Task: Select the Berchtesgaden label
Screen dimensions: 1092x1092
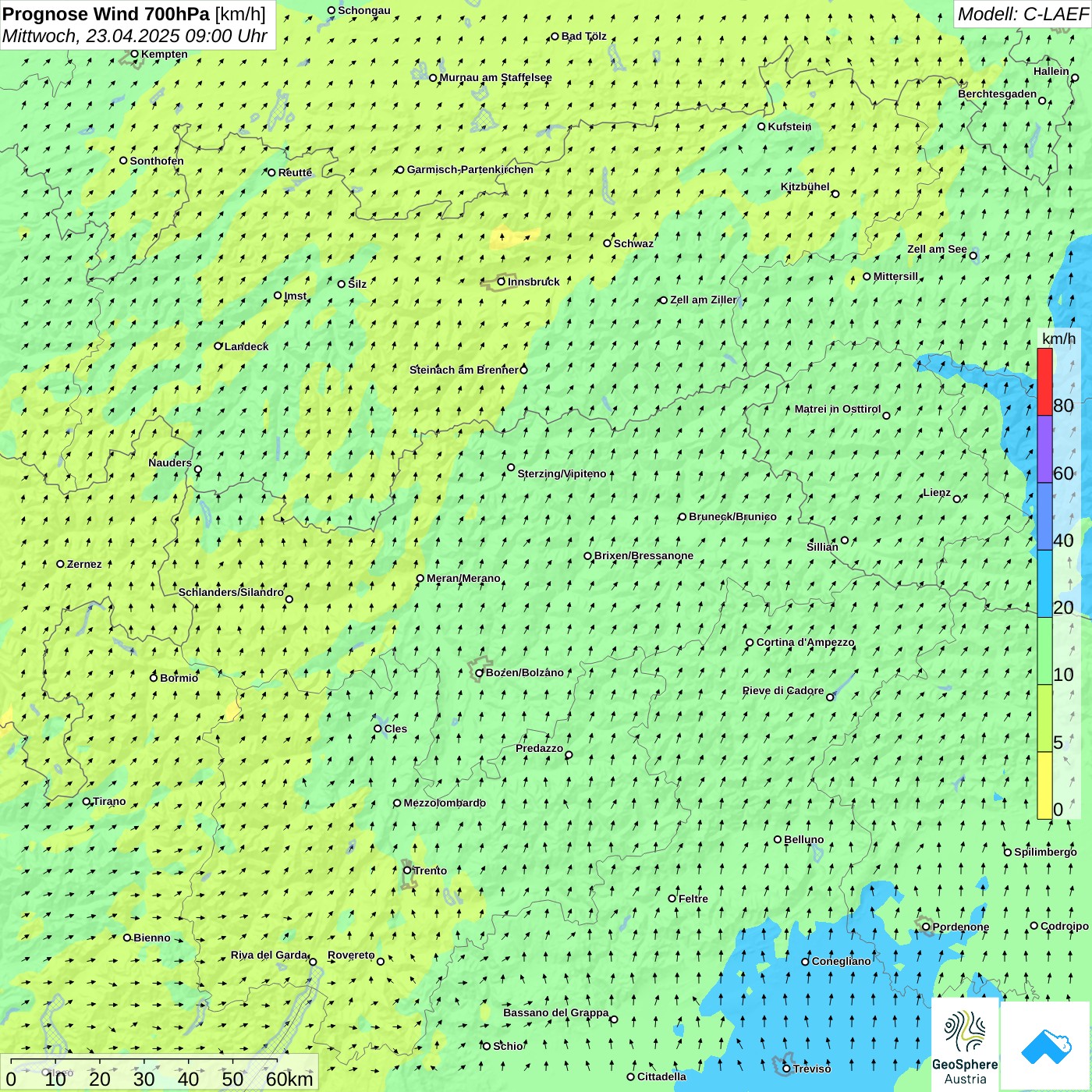Action: [998, 94]
